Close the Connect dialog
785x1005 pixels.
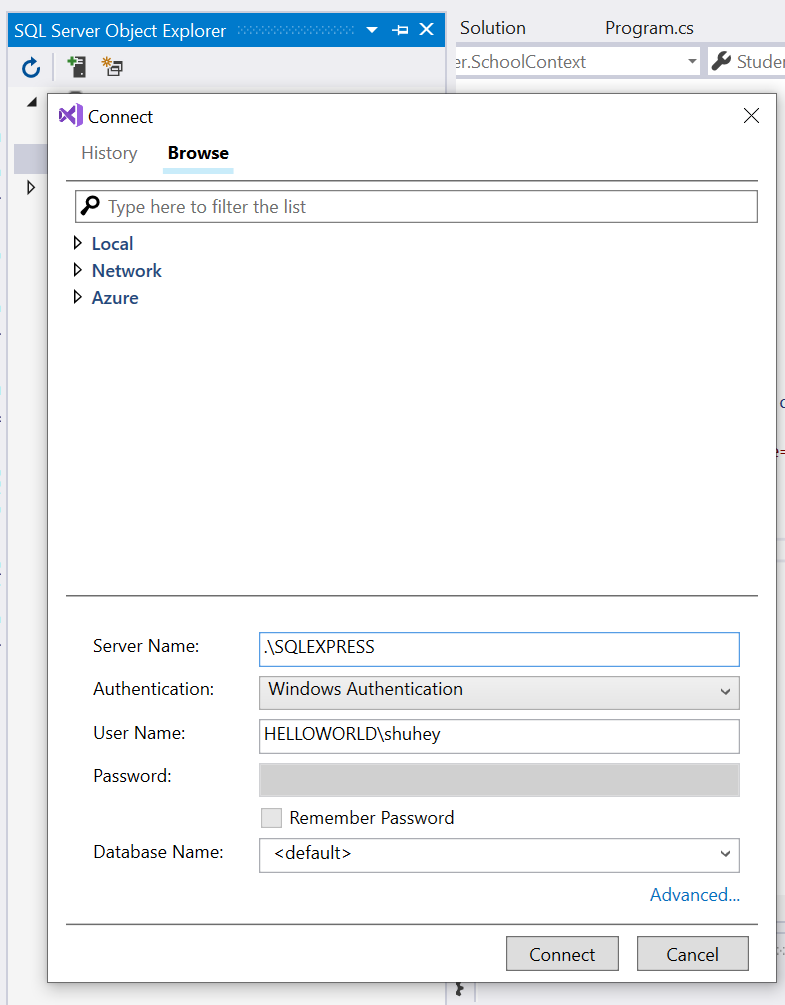(x=751, y=115)
